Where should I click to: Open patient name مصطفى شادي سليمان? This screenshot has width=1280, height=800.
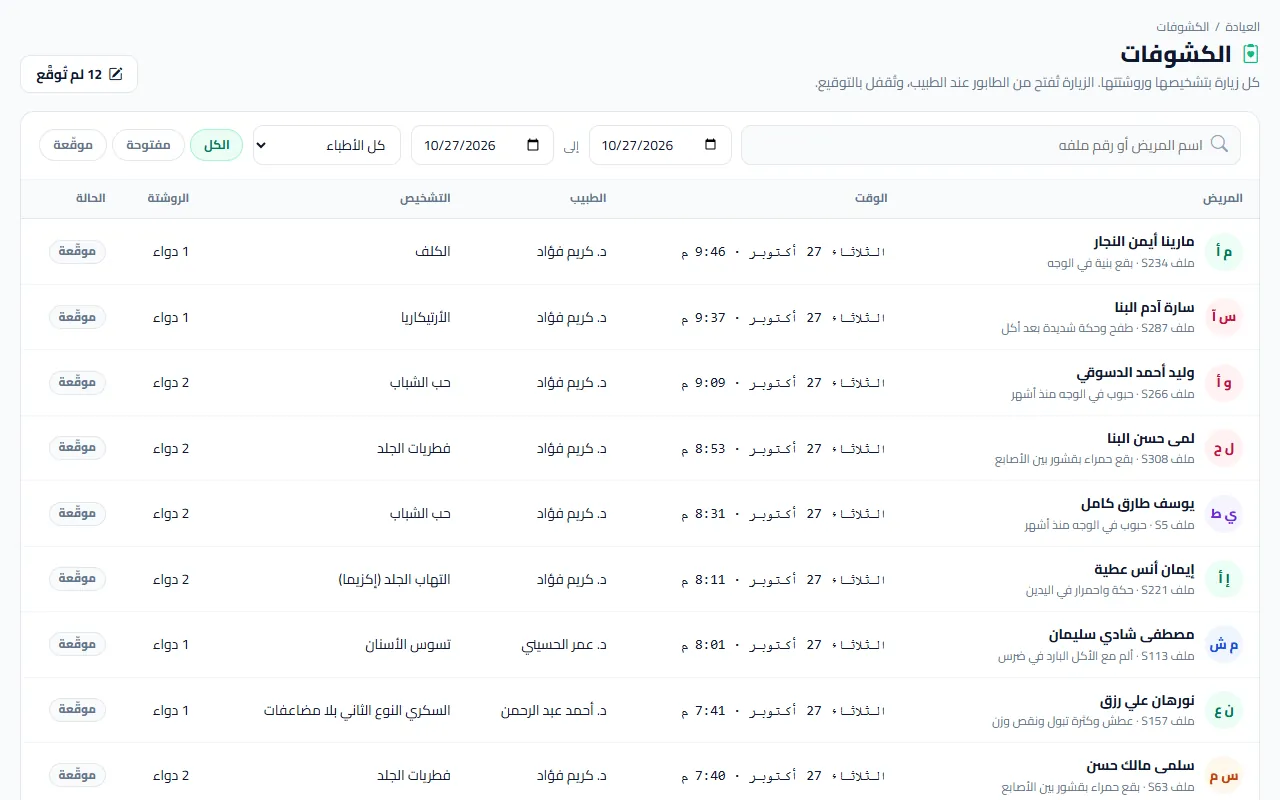(1122, 635)
